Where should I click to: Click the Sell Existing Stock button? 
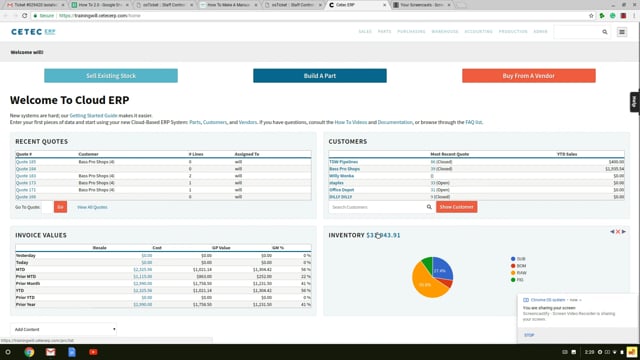click(111, 76)
